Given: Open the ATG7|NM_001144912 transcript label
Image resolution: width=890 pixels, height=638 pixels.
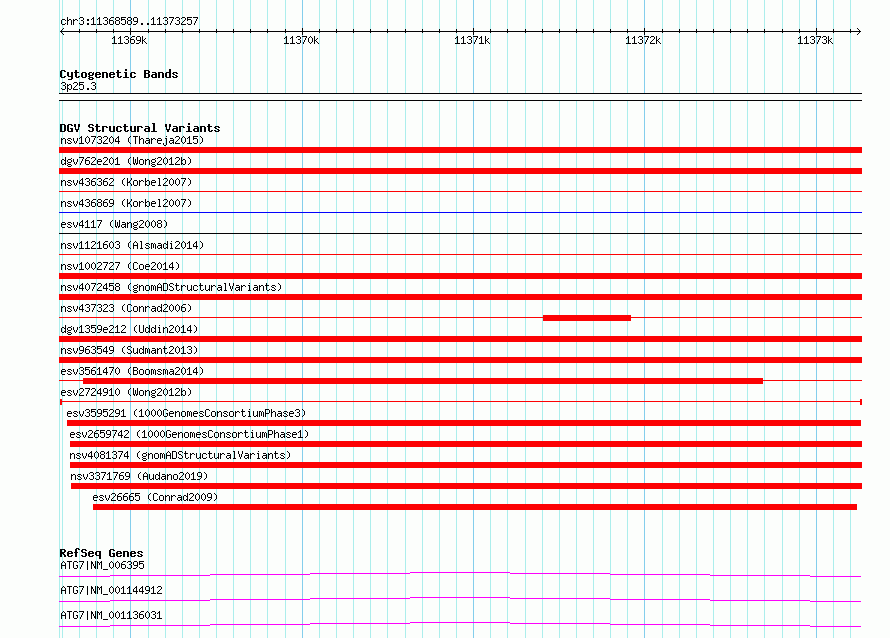Looking at the screenshot, I should [x=111, y=590].
